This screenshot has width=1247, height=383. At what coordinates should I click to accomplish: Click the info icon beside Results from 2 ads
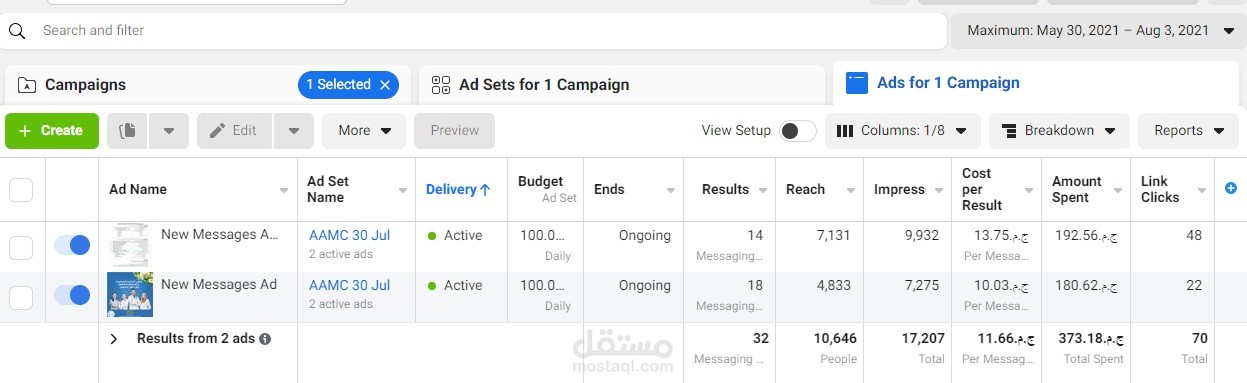point(265,339)
